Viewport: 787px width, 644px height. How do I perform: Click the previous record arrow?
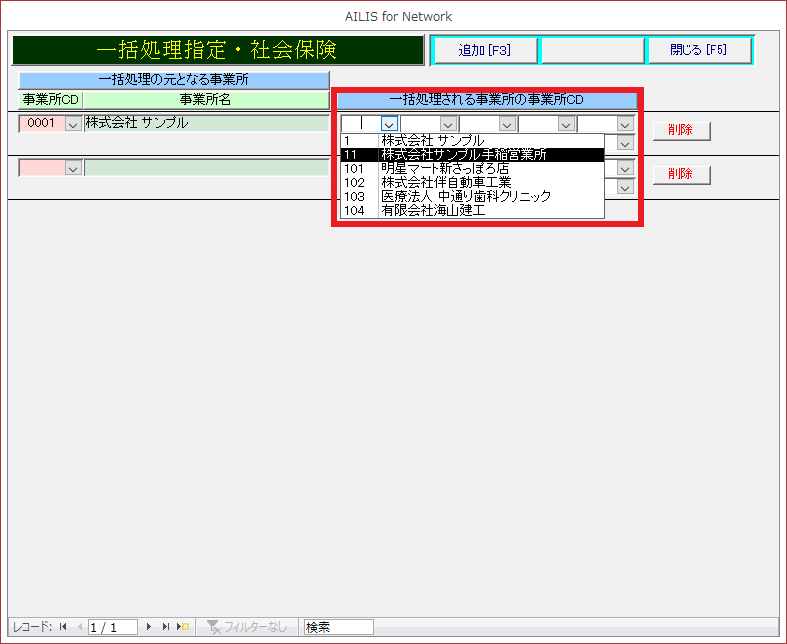point(79,627)
